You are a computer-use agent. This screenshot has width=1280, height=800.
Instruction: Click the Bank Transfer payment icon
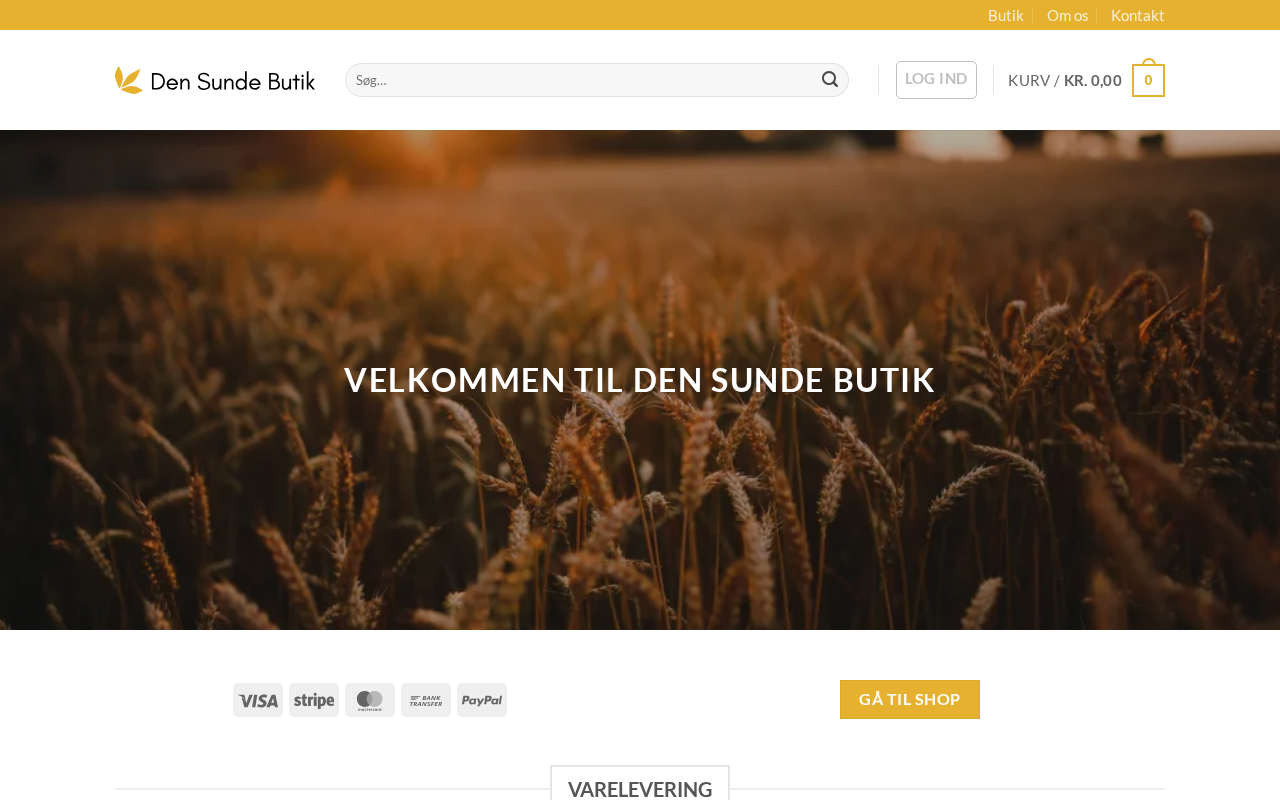click(426, 700)
